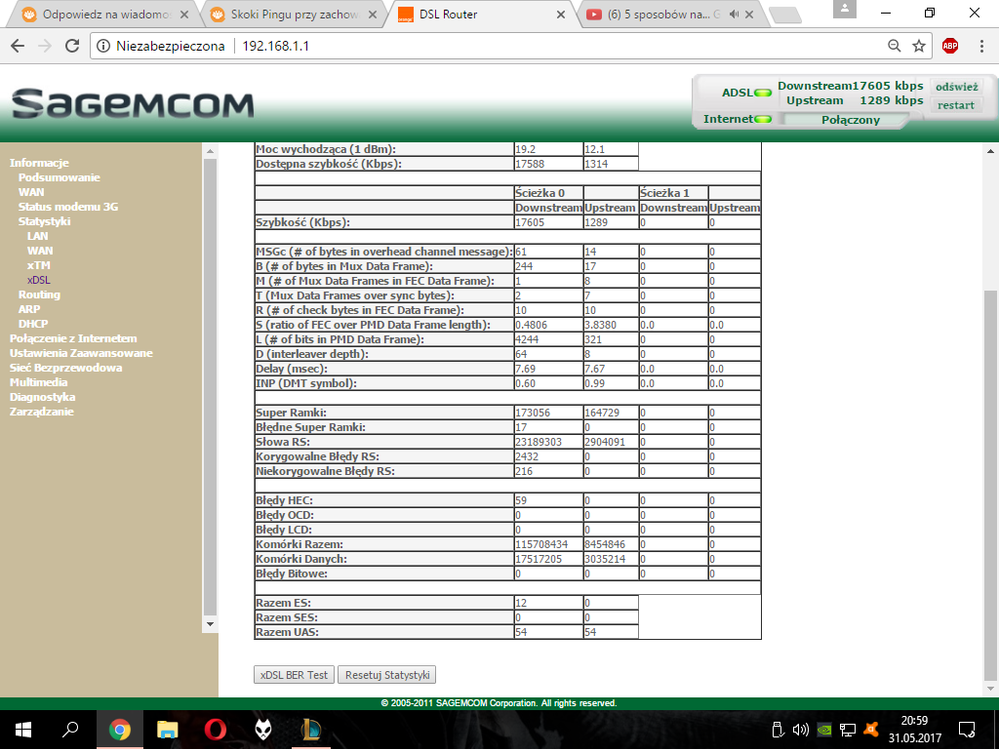Open the volume control in system tray
This screenshot has width=999, height=749.
tap(800, 728)
